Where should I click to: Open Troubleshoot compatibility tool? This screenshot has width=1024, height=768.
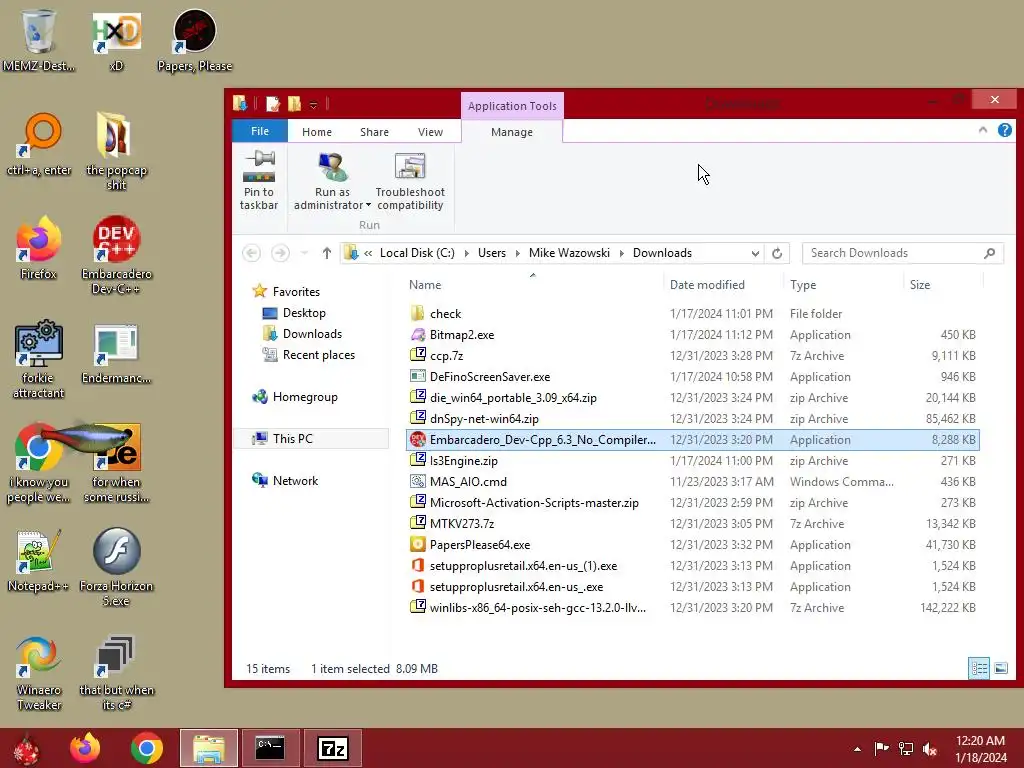pyautogui.click(x=410, y=180)
